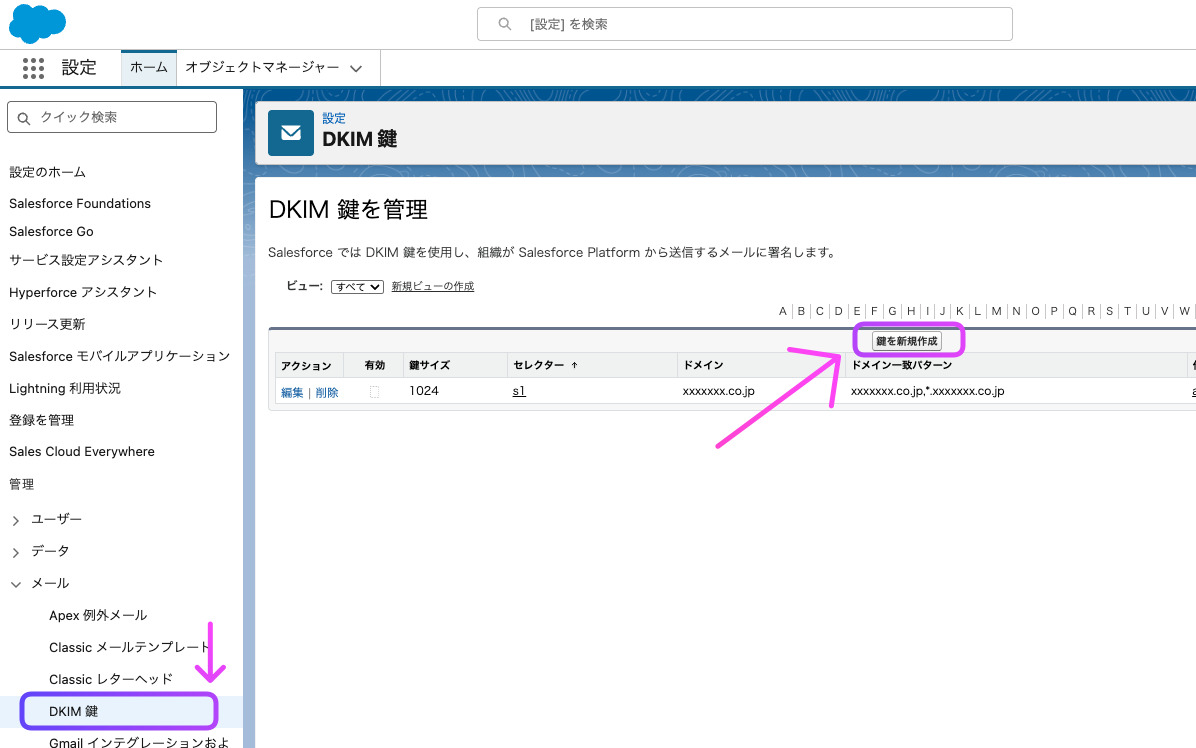
Task: Open the s1 selector link
Action: [x=517, y=391]
